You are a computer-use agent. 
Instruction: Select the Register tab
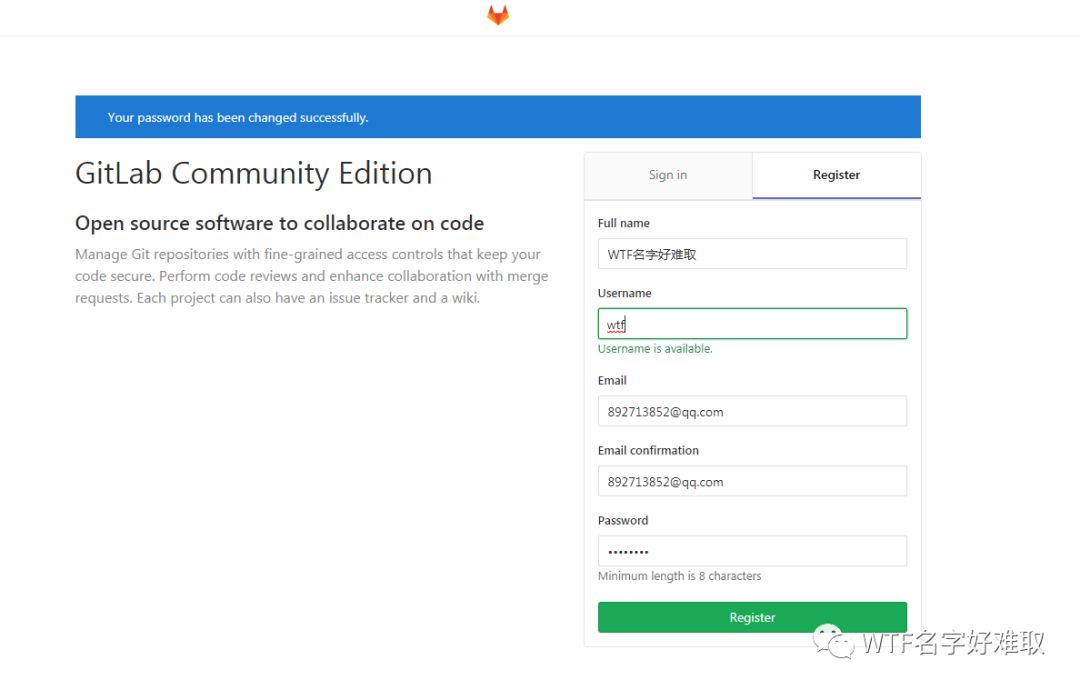pos(836,176)
